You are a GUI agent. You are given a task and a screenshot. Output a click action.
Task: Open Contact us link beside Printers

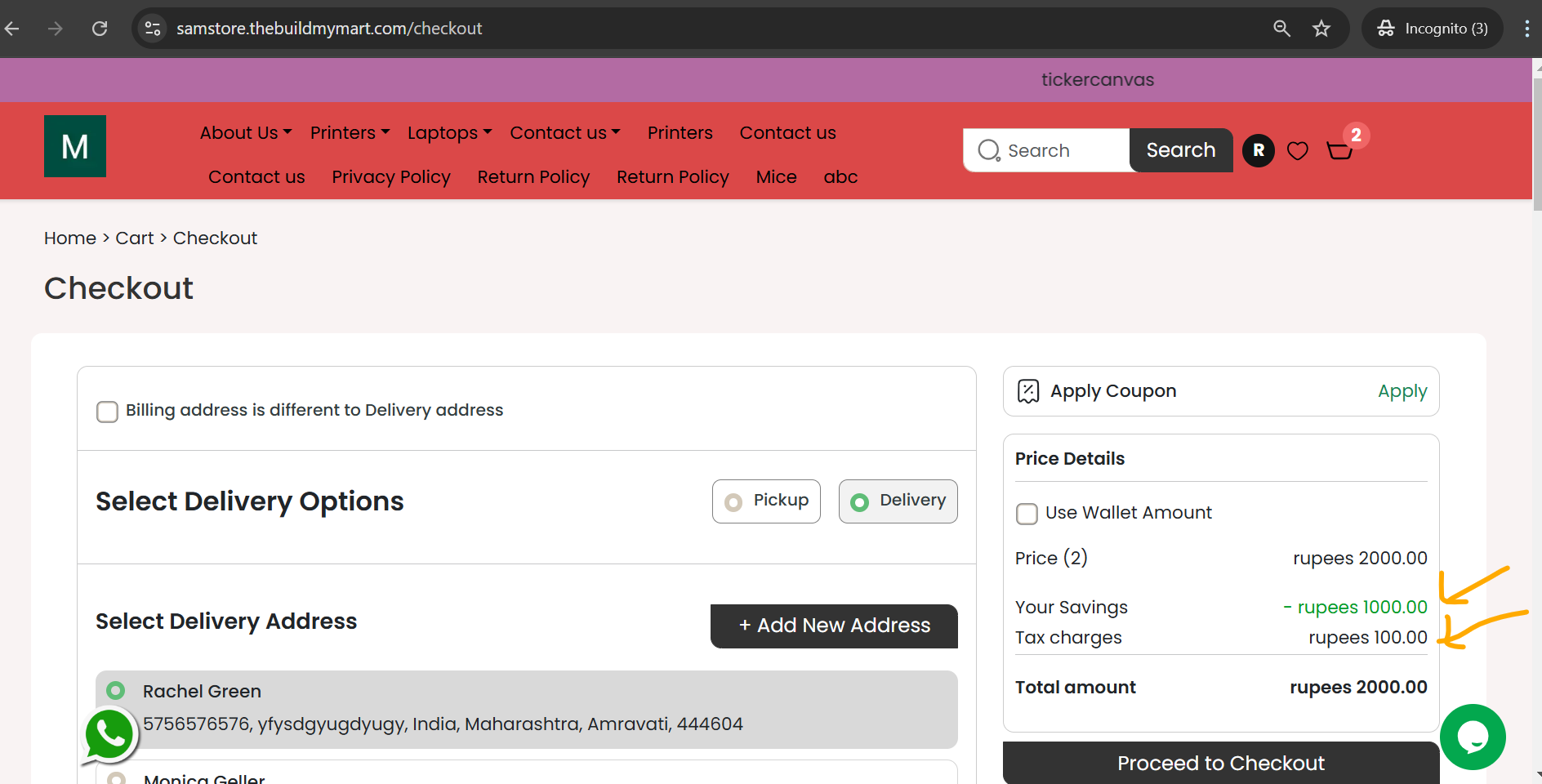tap(787, 132)
